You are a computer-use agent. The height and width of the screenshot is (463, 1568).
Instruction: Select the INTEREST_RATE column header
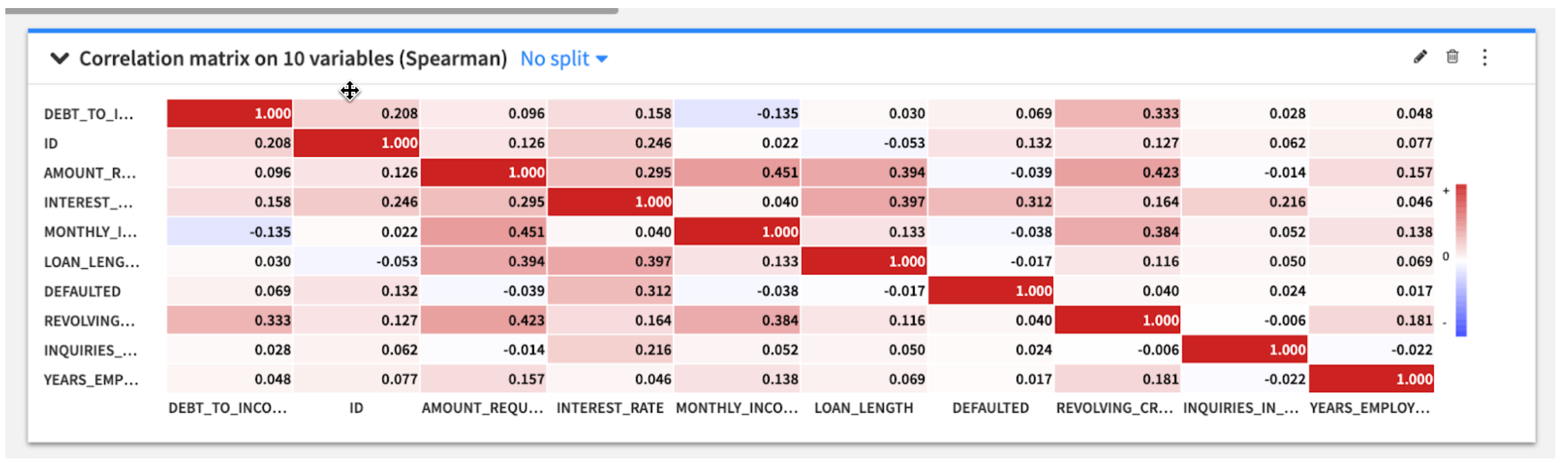pos(610,408)
